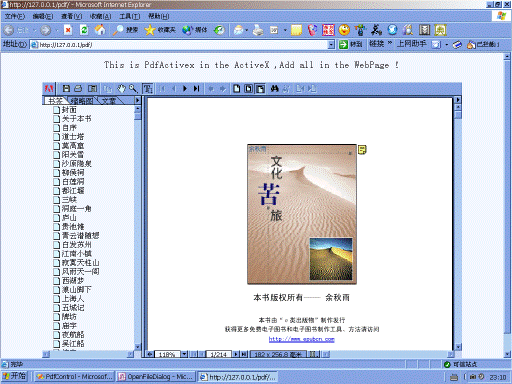This screenshot has width=512, height=384.
Task: Click the Adobe logo icon in PDF toolbar
Action: 49,89
